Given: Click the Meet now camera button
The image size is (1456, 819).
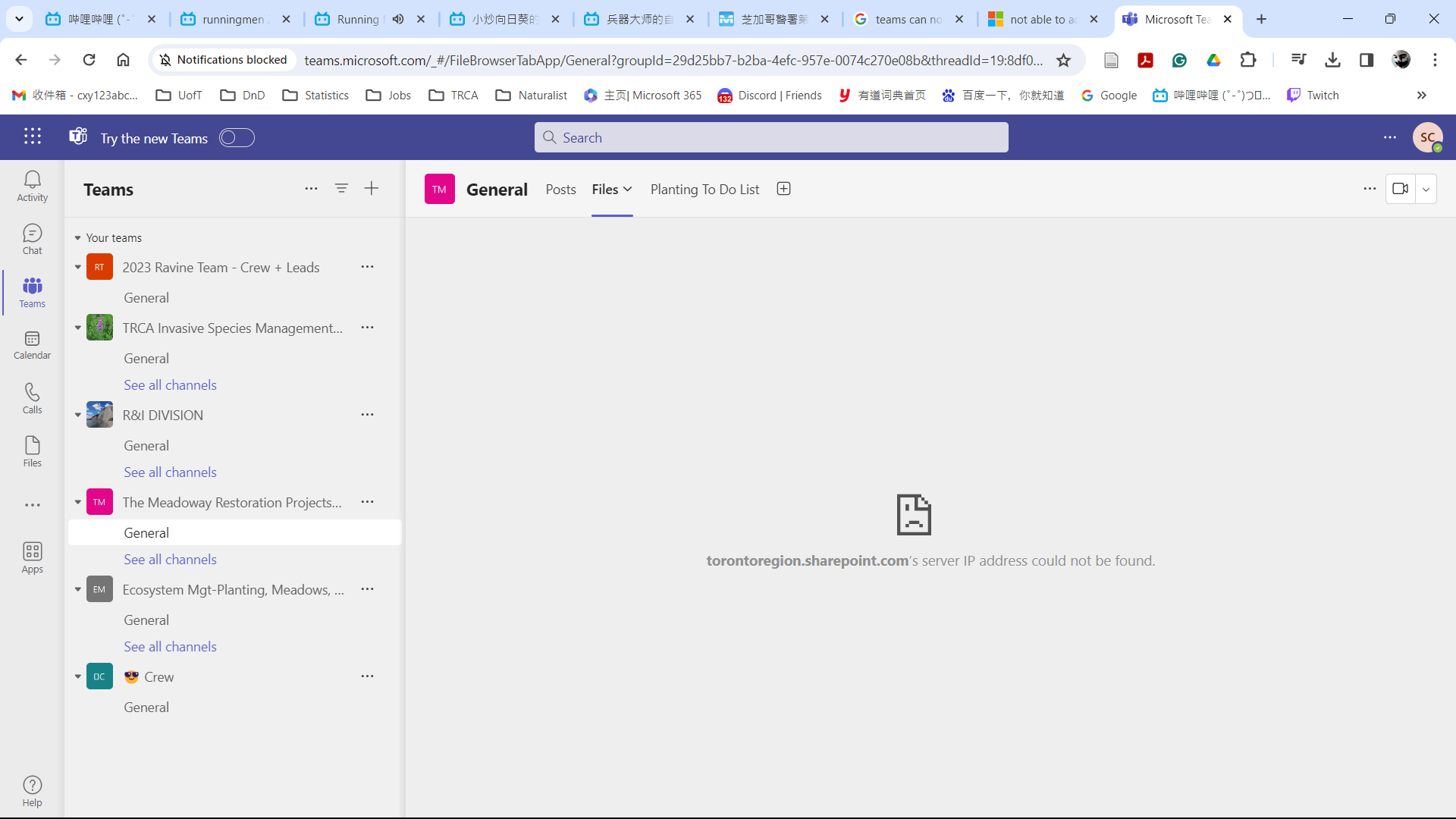Looking at the screenshot, I should pos(1400,189).
